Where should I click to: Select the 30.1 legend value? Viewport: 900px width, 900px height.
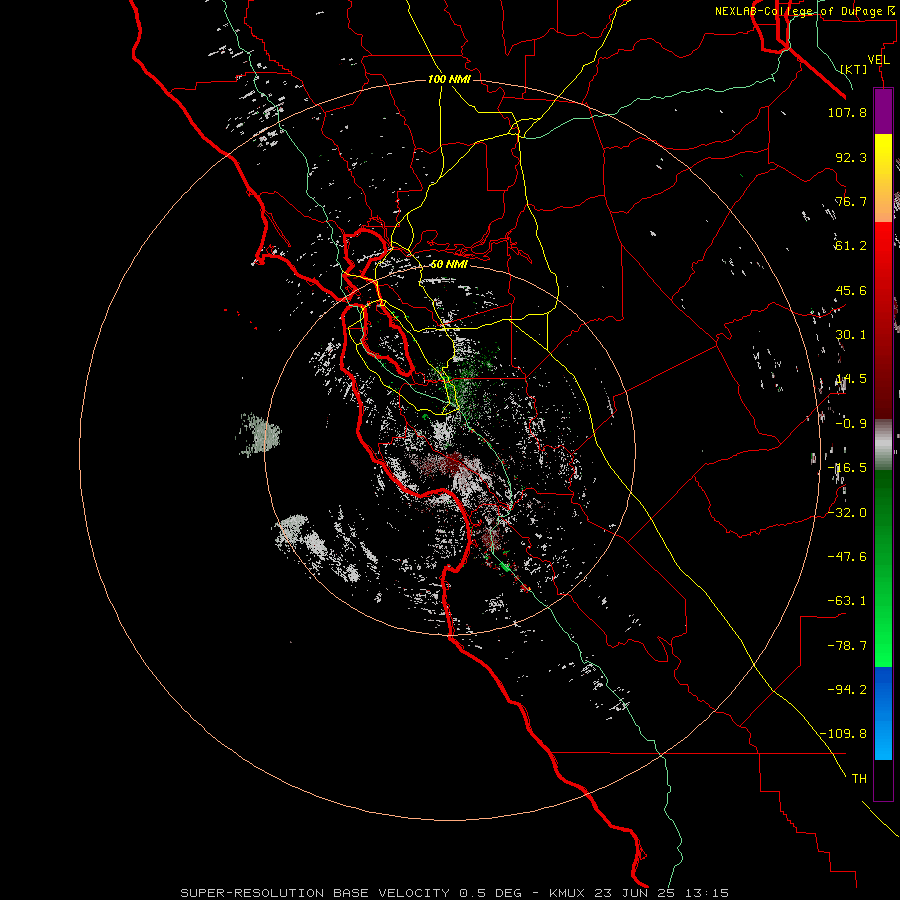pos(851,335)
